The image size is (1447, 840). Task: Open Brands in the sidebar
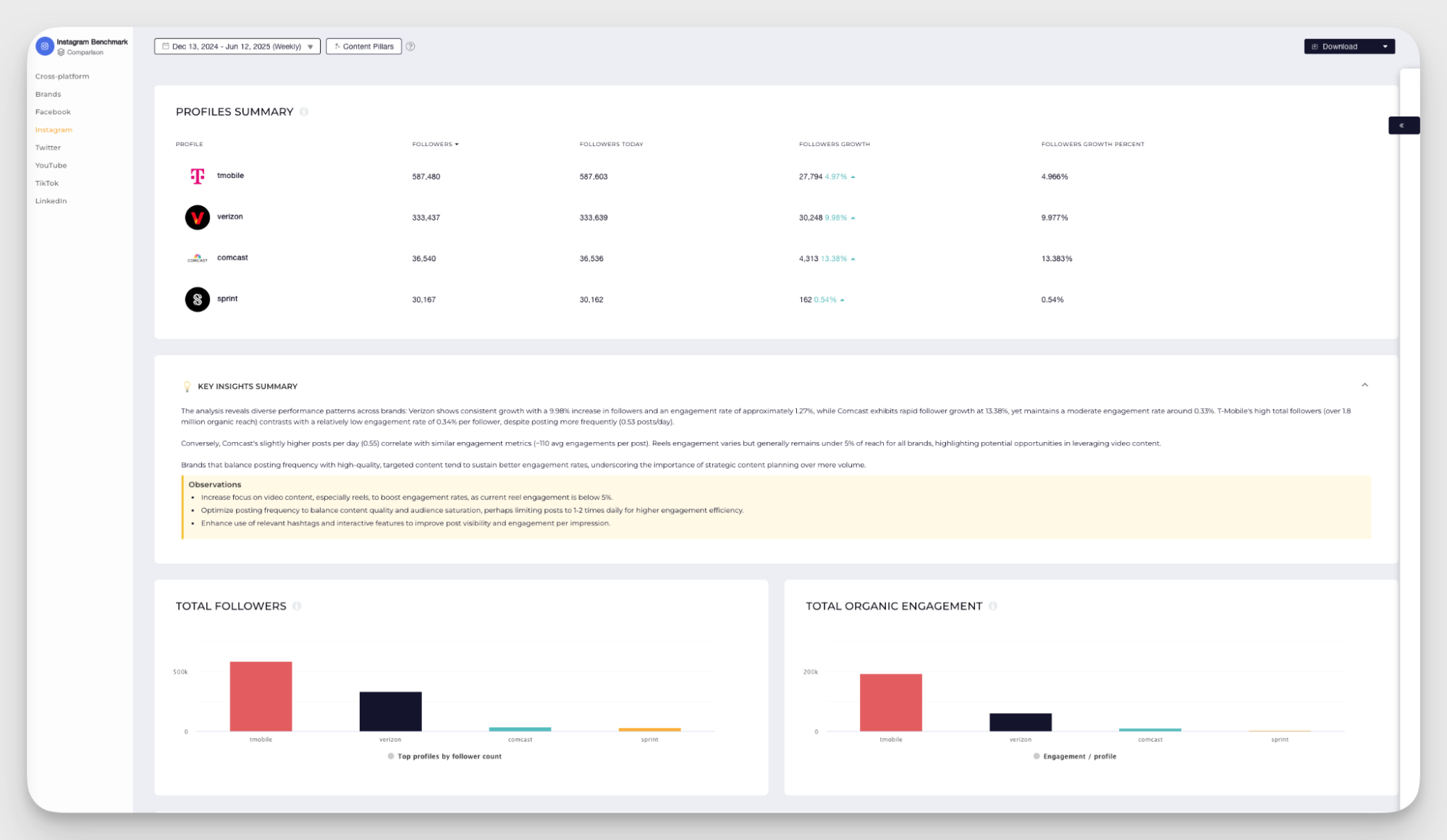[48, 94]
